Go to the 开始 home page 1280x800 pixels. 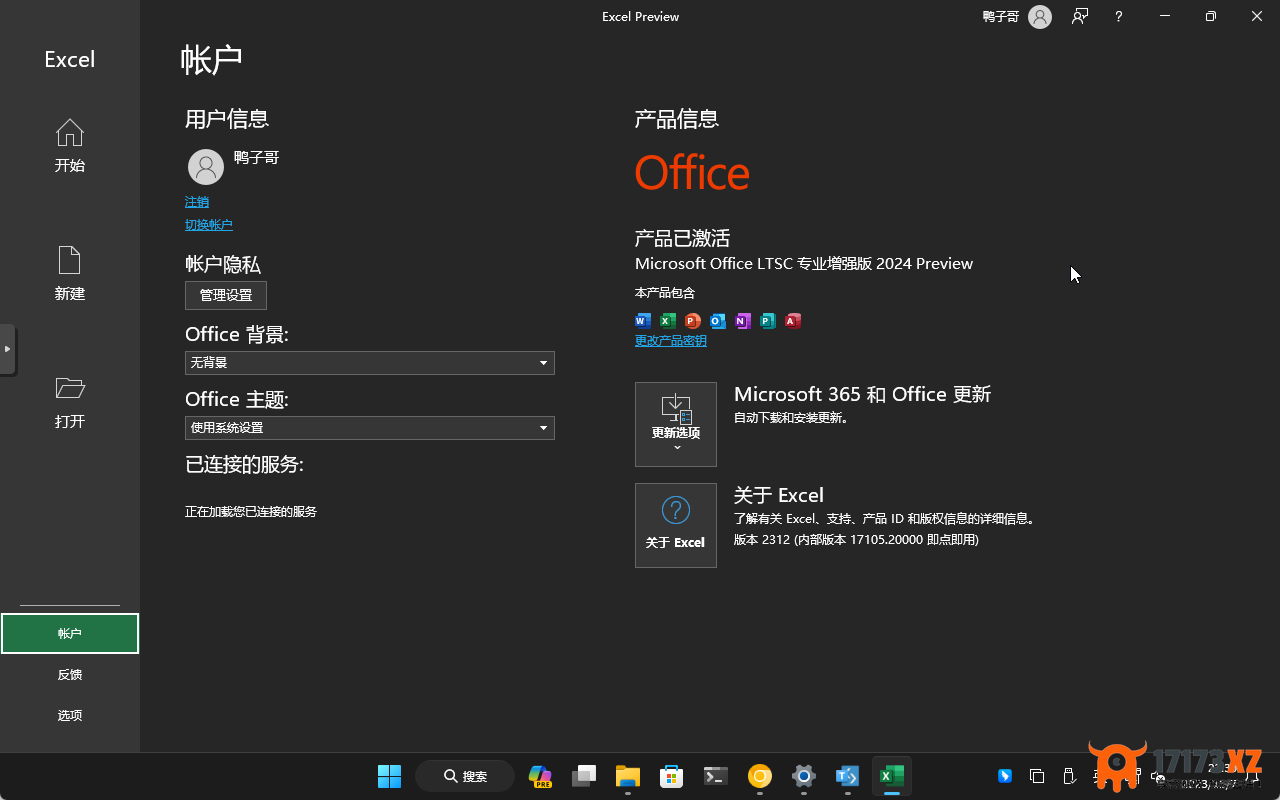pos(70,146)
